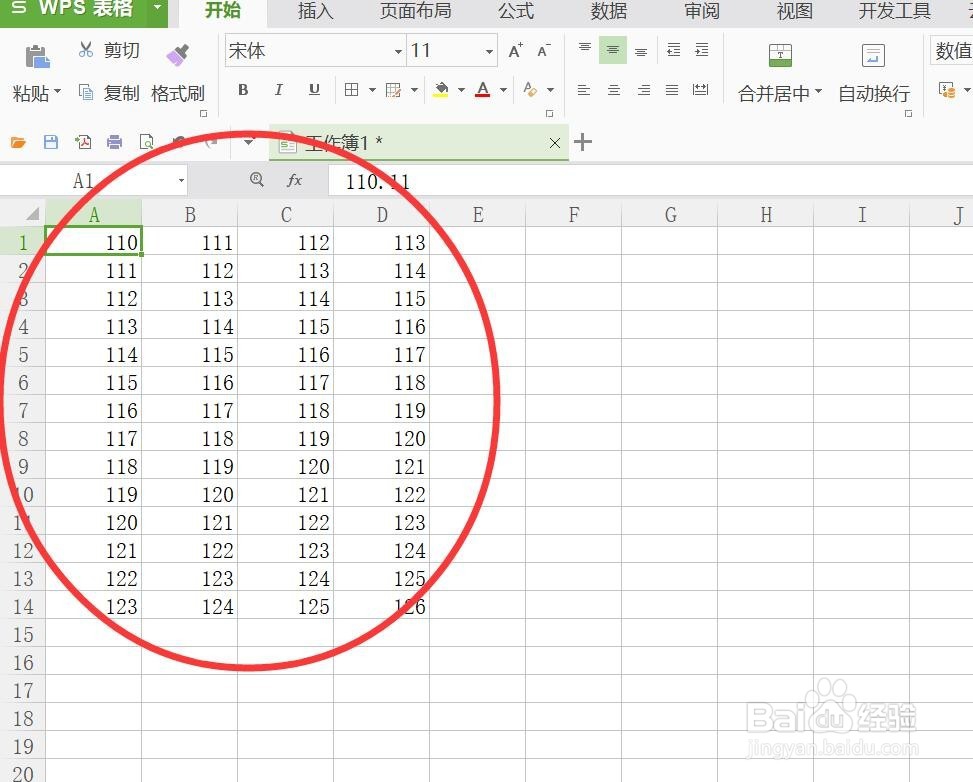Select row 16 header
This screenshot has width=973, height=782.
tap(23, 662)
